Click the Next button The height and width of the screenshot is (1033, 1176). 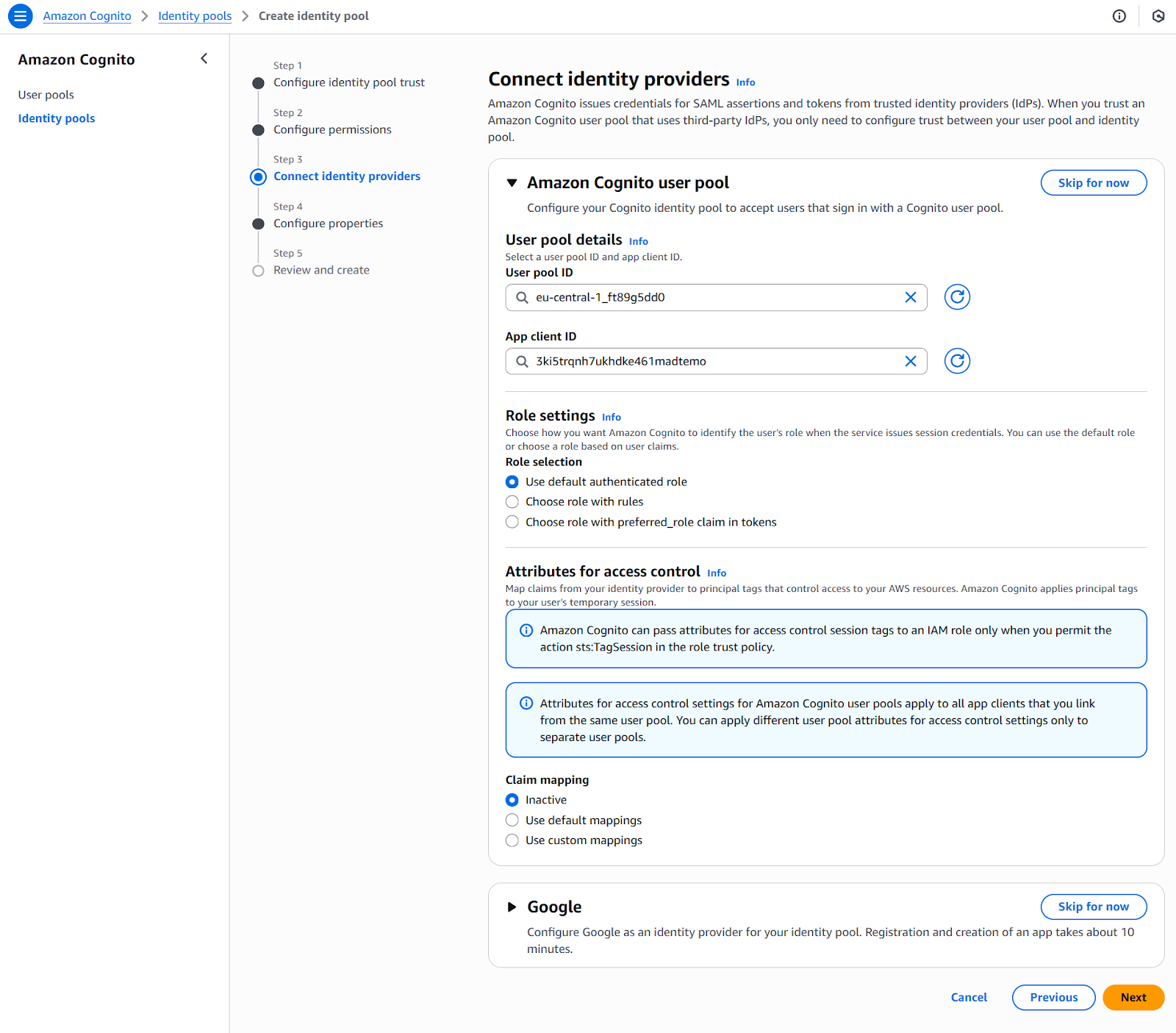(1133, 997)
